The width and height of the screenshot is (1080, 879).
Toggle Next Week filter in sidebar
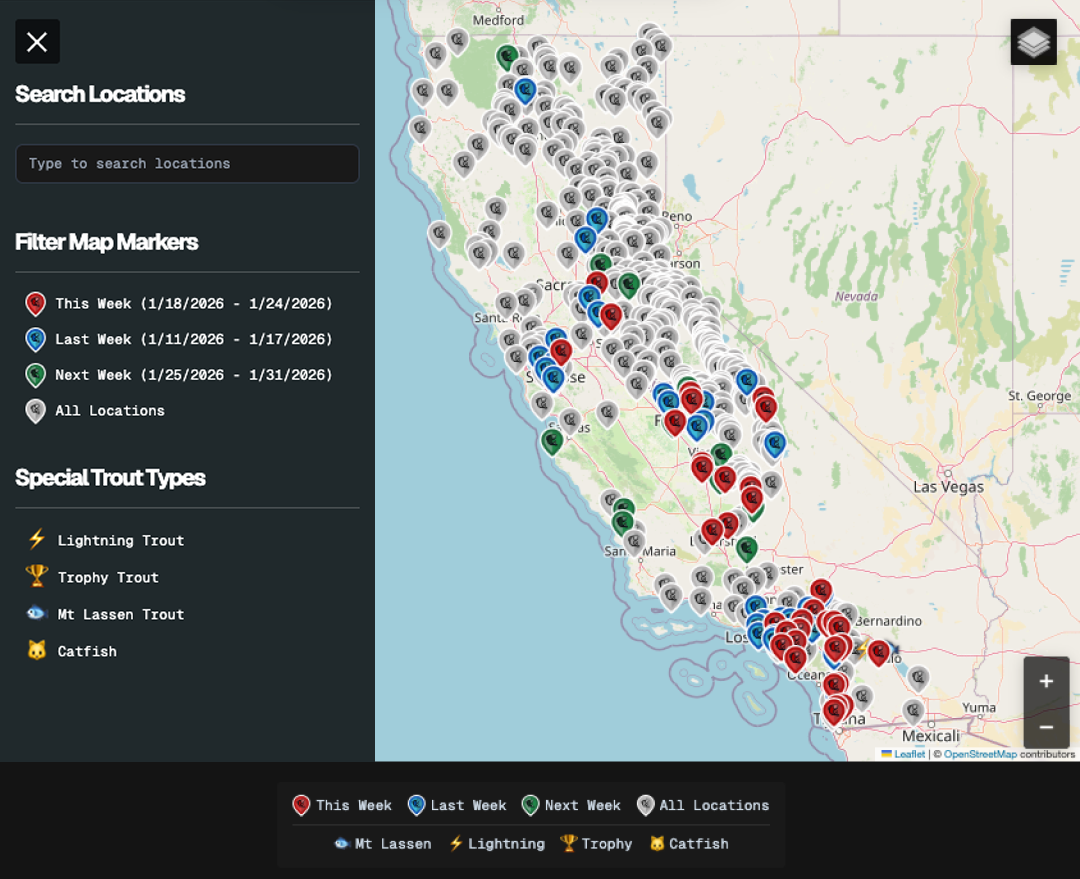(180, 376)
